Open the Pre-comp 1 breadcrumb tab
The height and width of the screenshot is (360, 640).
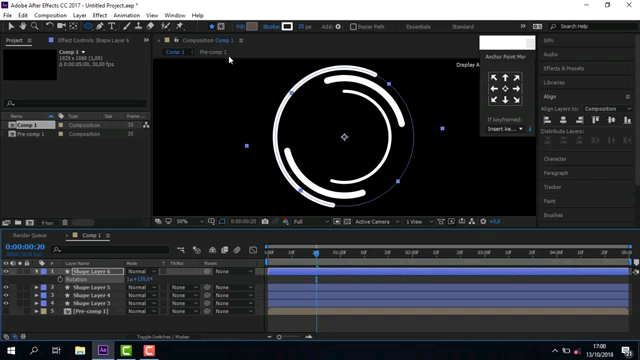213,52
